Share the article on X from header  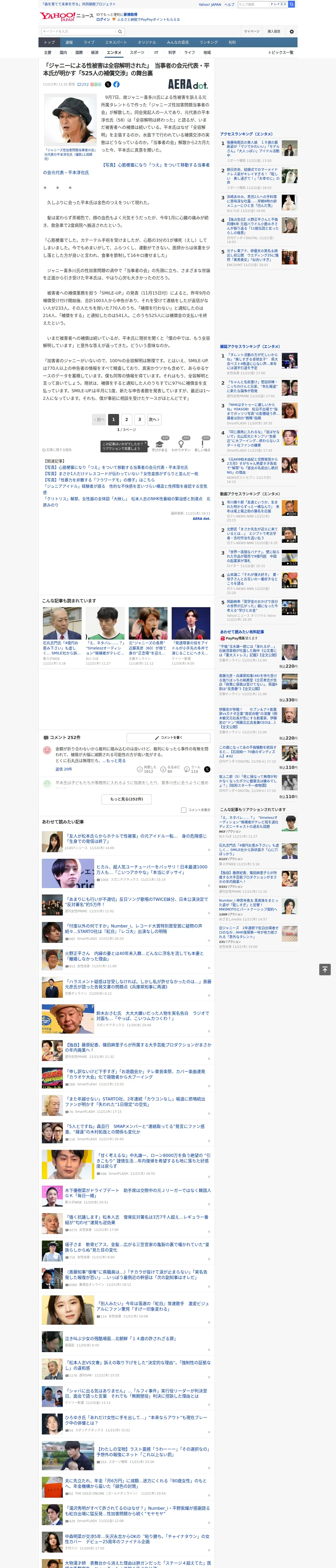click(x=108, y=85)
